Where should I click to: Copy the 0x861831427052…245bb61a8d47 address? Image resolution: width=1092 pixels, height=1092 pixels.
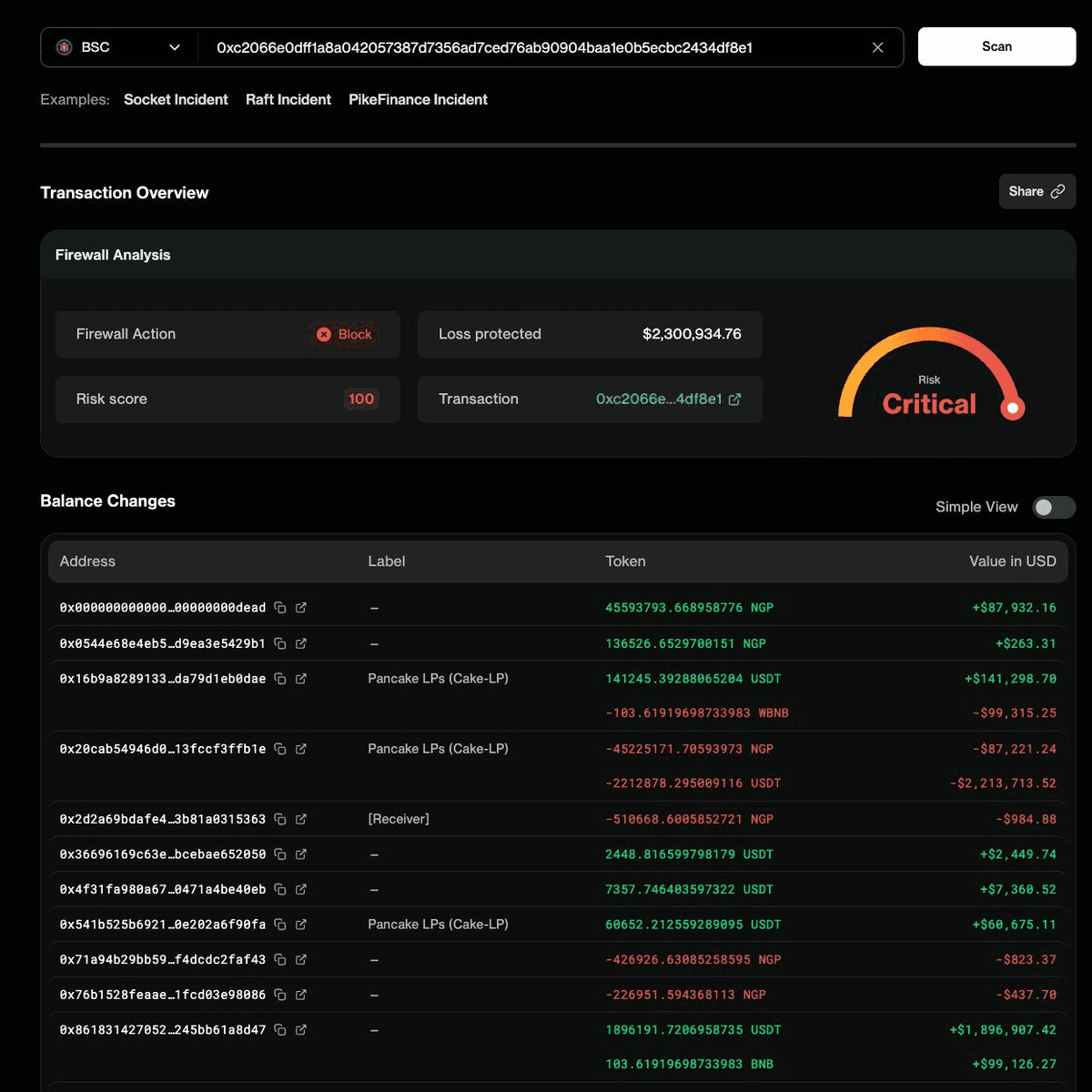[x=280, y=1030]
